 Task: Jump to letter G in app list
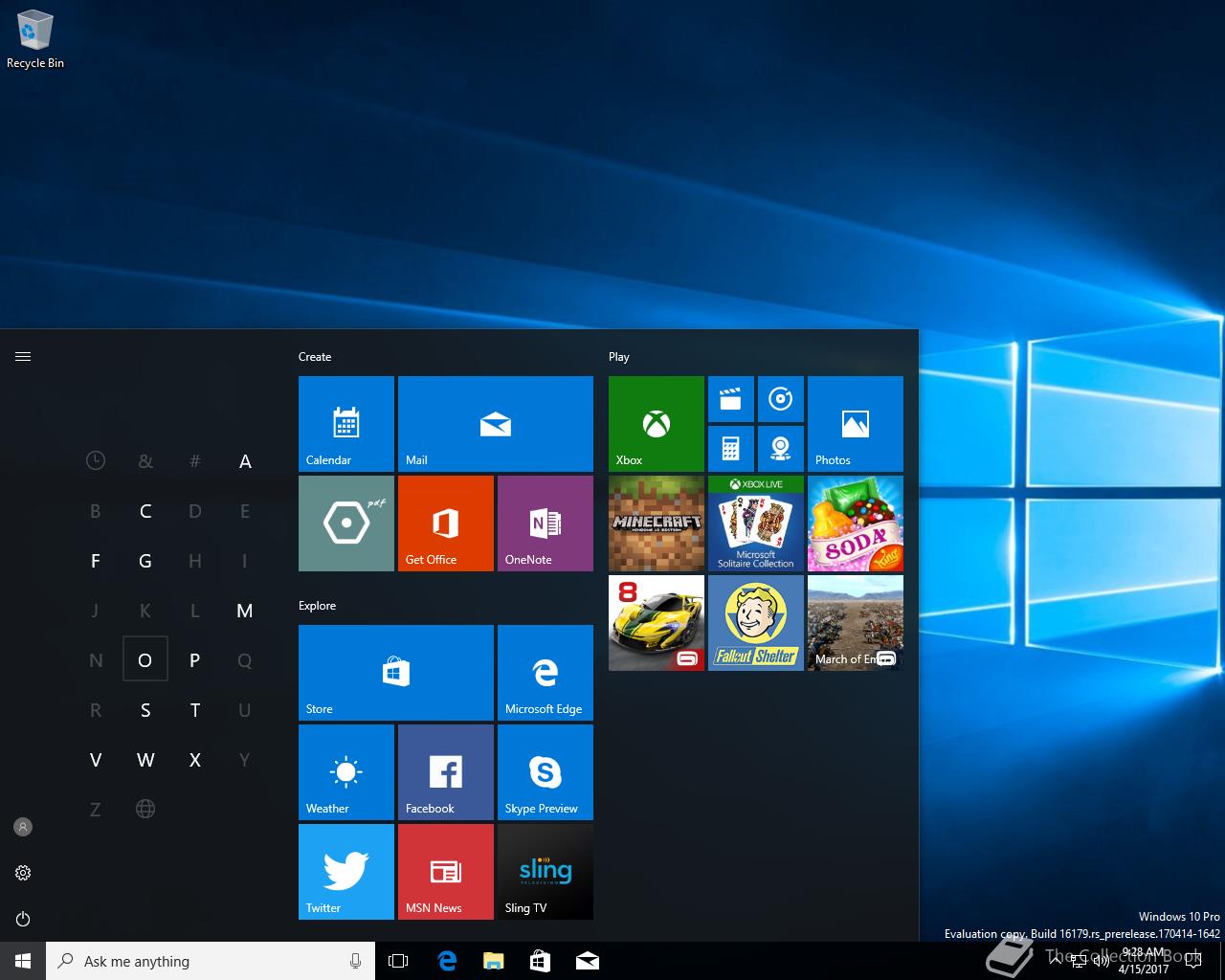(145, 561)
